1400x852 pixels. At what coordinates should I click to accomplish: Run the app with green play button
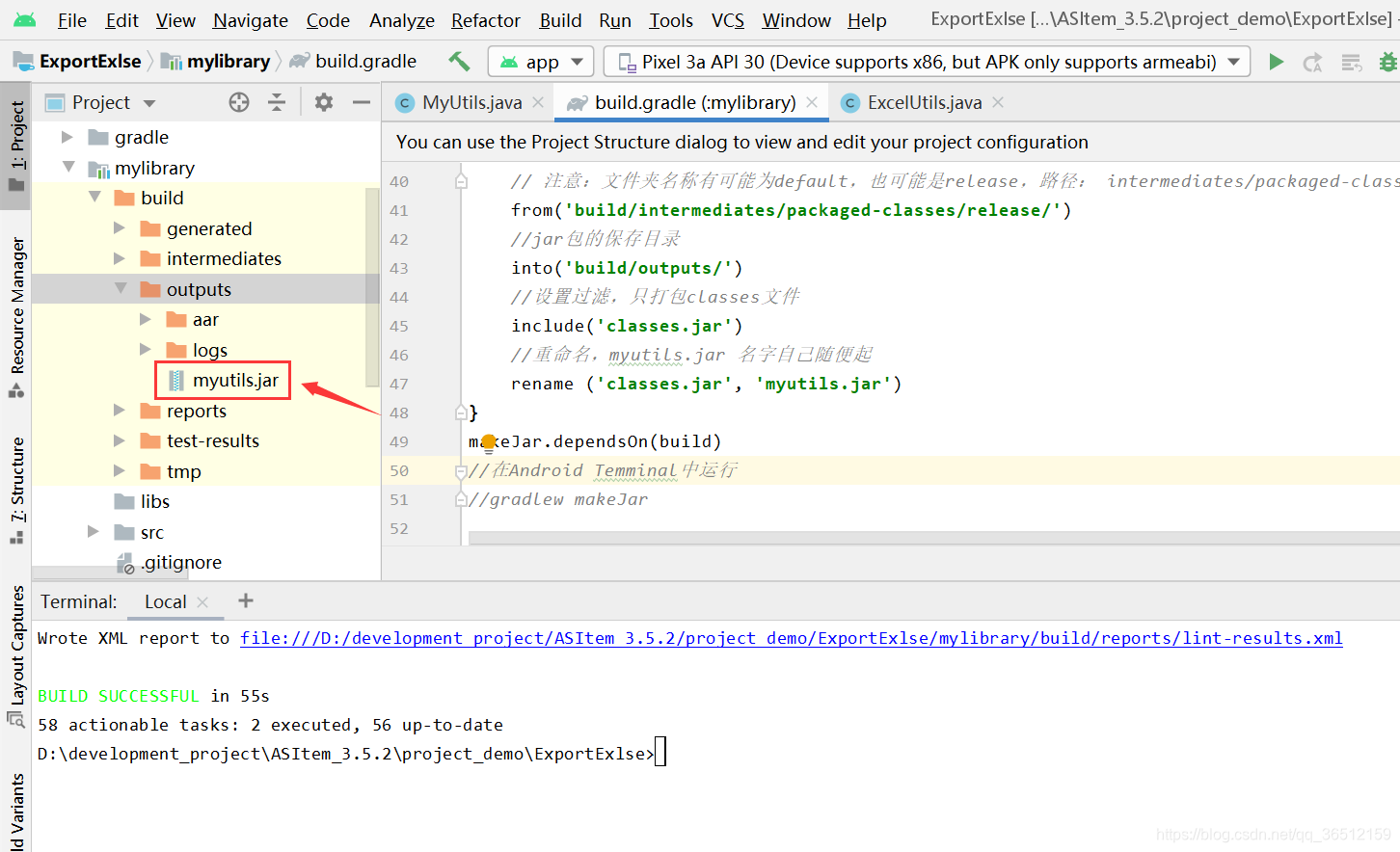coord(1276,62)
